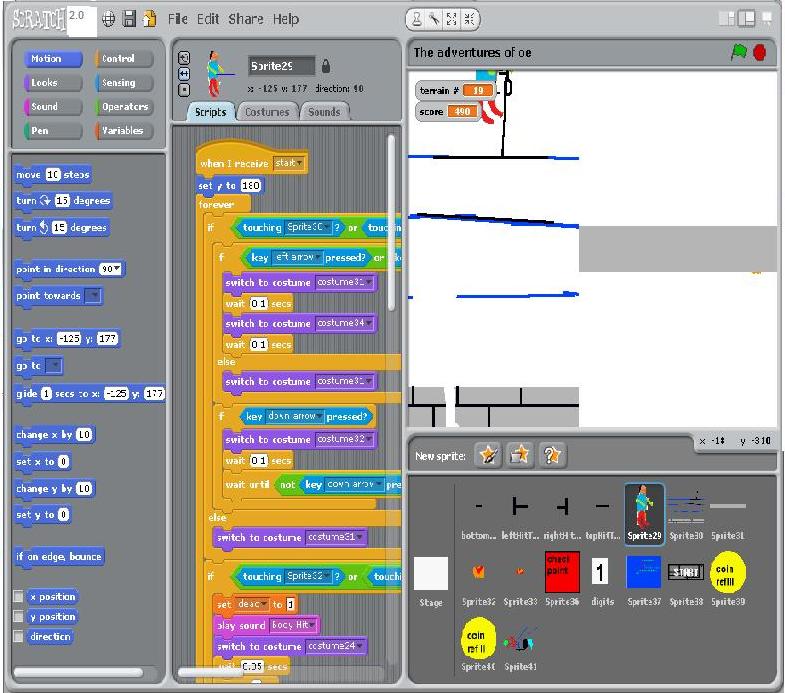Screen dimensions: 785x693
Task: Click the terrain # variable monitor
Action: pos(456,91)
